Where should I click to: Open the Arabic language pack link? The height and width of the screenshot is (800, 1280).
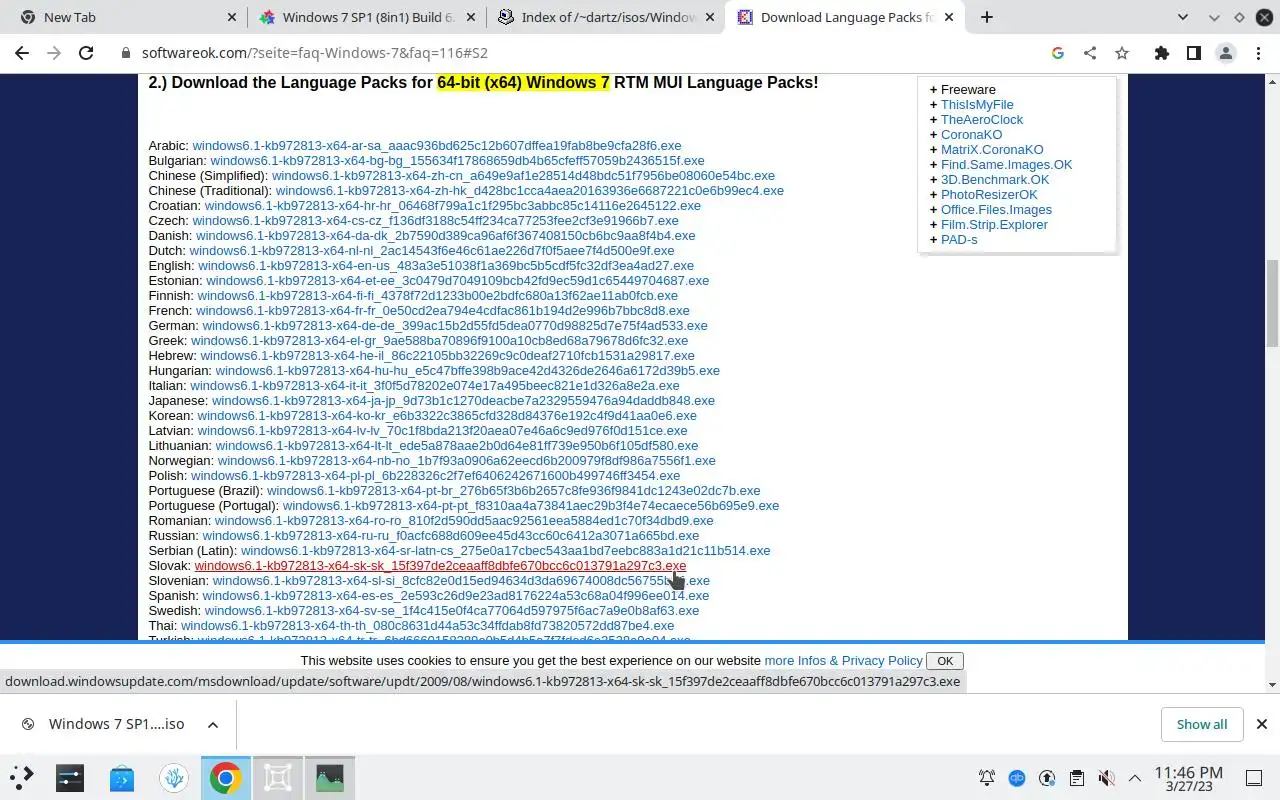coord(437,146)
